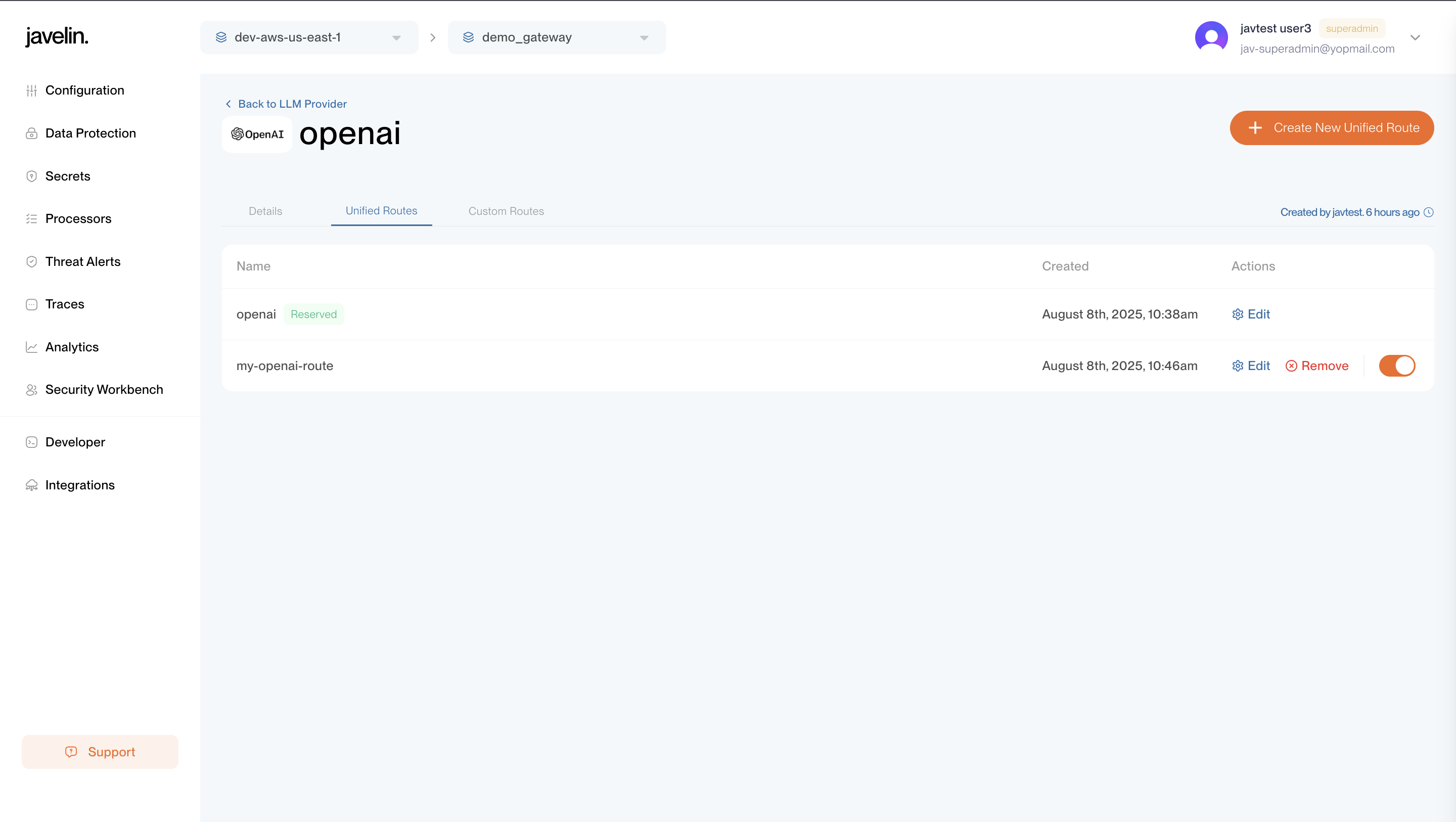Click the gear icon for my-openai-route

[1238, 366]
